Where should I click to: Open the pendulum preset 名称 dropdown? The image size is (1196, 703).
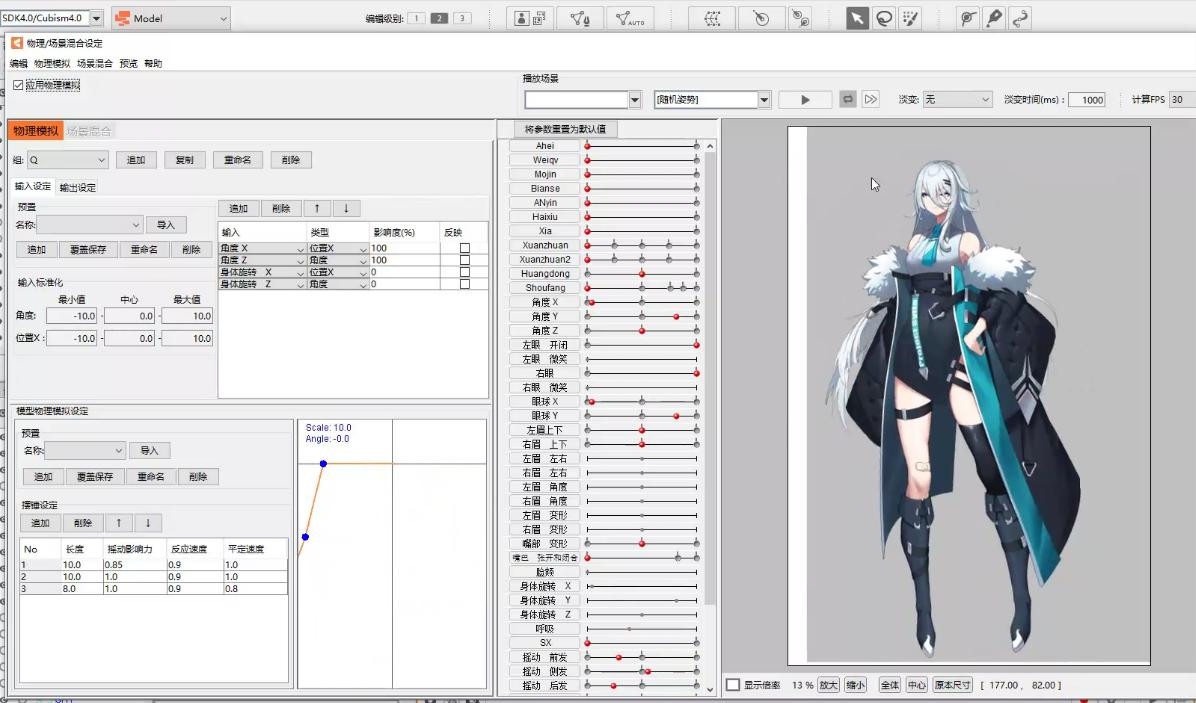[85, 451]
